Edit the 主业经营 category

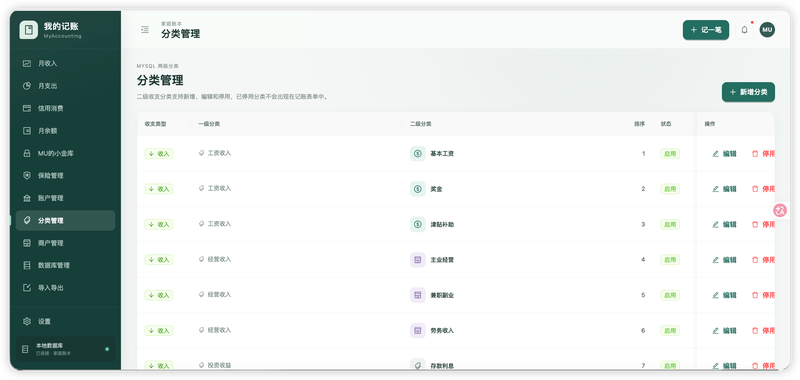(x=724, y=260)
